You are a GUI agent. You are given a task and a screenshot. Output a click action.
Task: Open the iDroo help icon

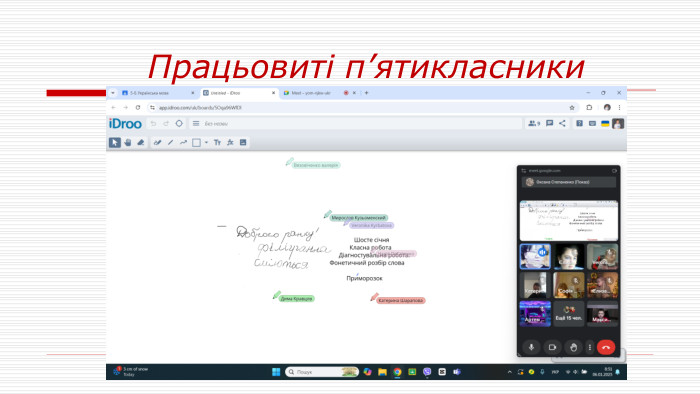579,124
